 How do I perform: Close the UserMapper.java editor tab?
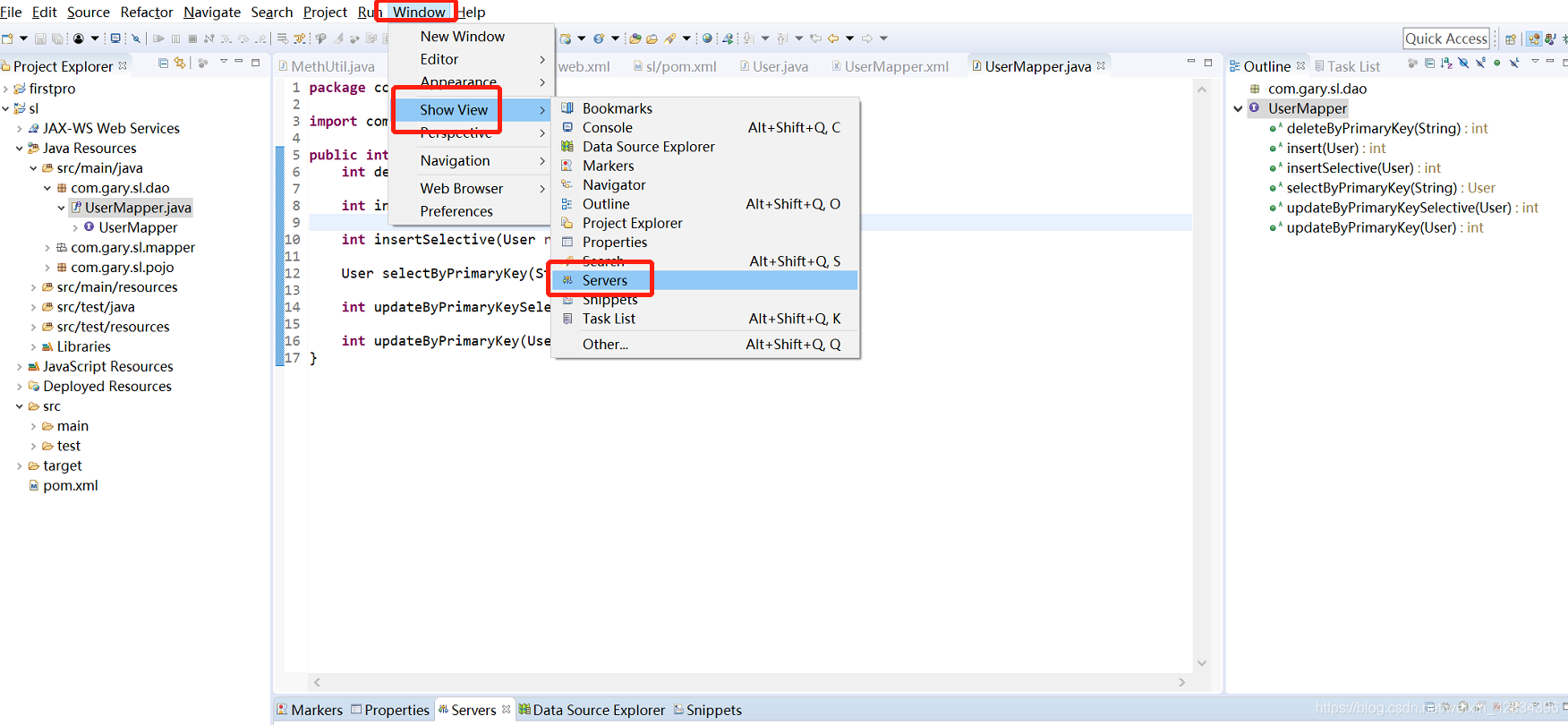(x=1101, y=65)
